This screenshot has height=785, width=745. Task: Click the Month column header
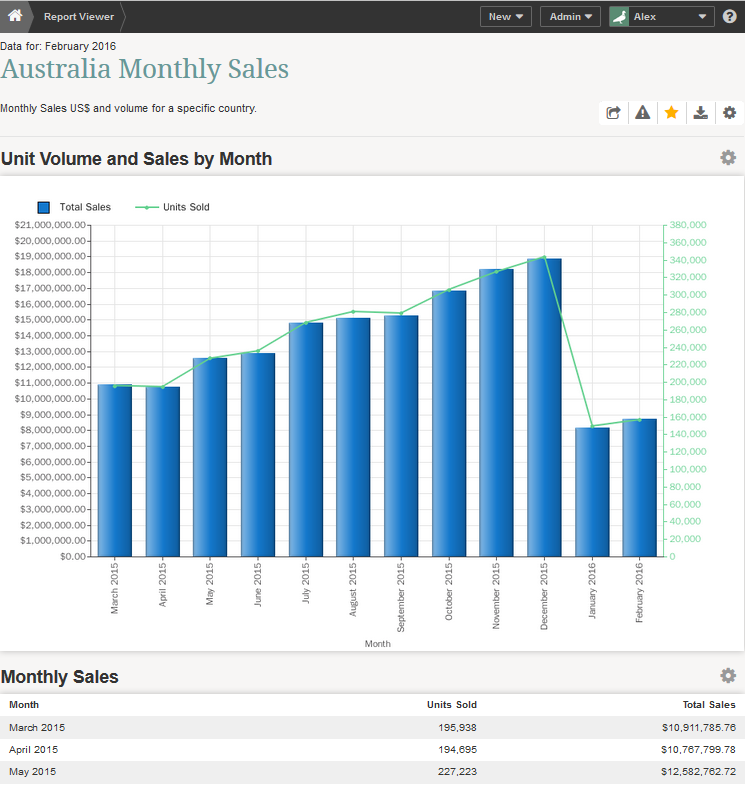(x=24, y=705)
